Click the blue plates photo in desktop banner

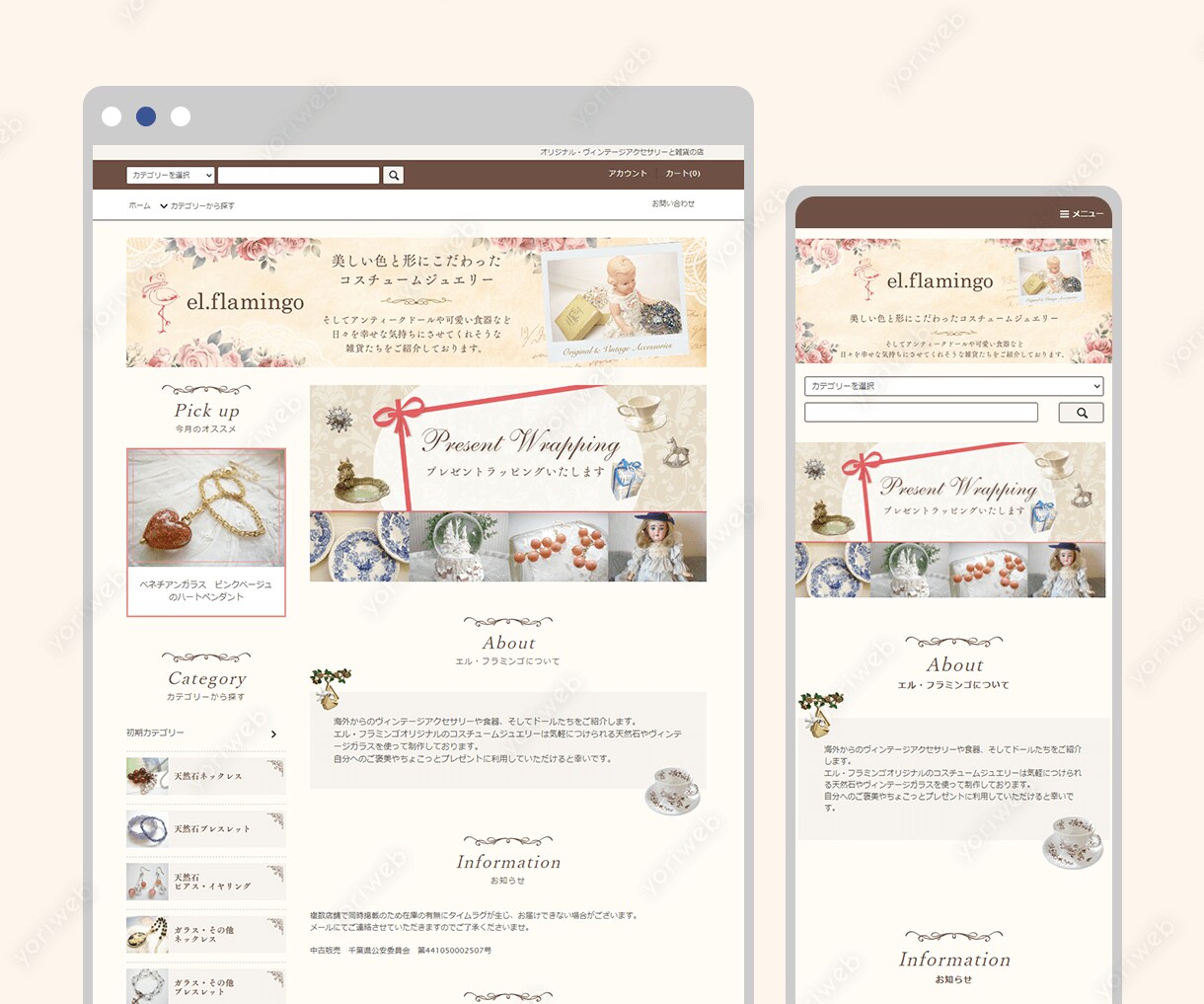[x=359, y=547]
